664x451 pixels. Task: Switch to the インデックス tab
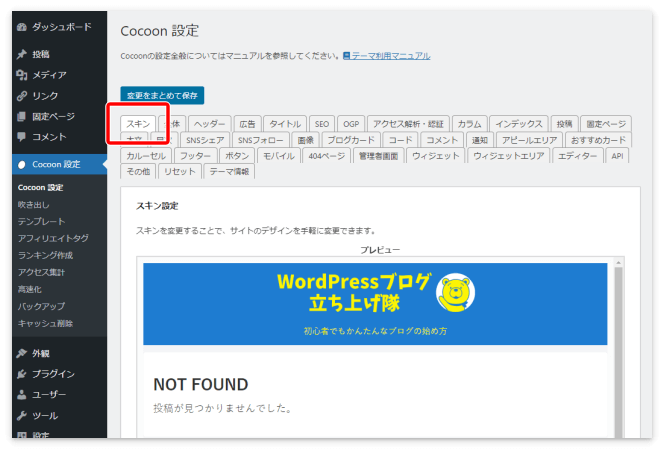pos(519,124)
